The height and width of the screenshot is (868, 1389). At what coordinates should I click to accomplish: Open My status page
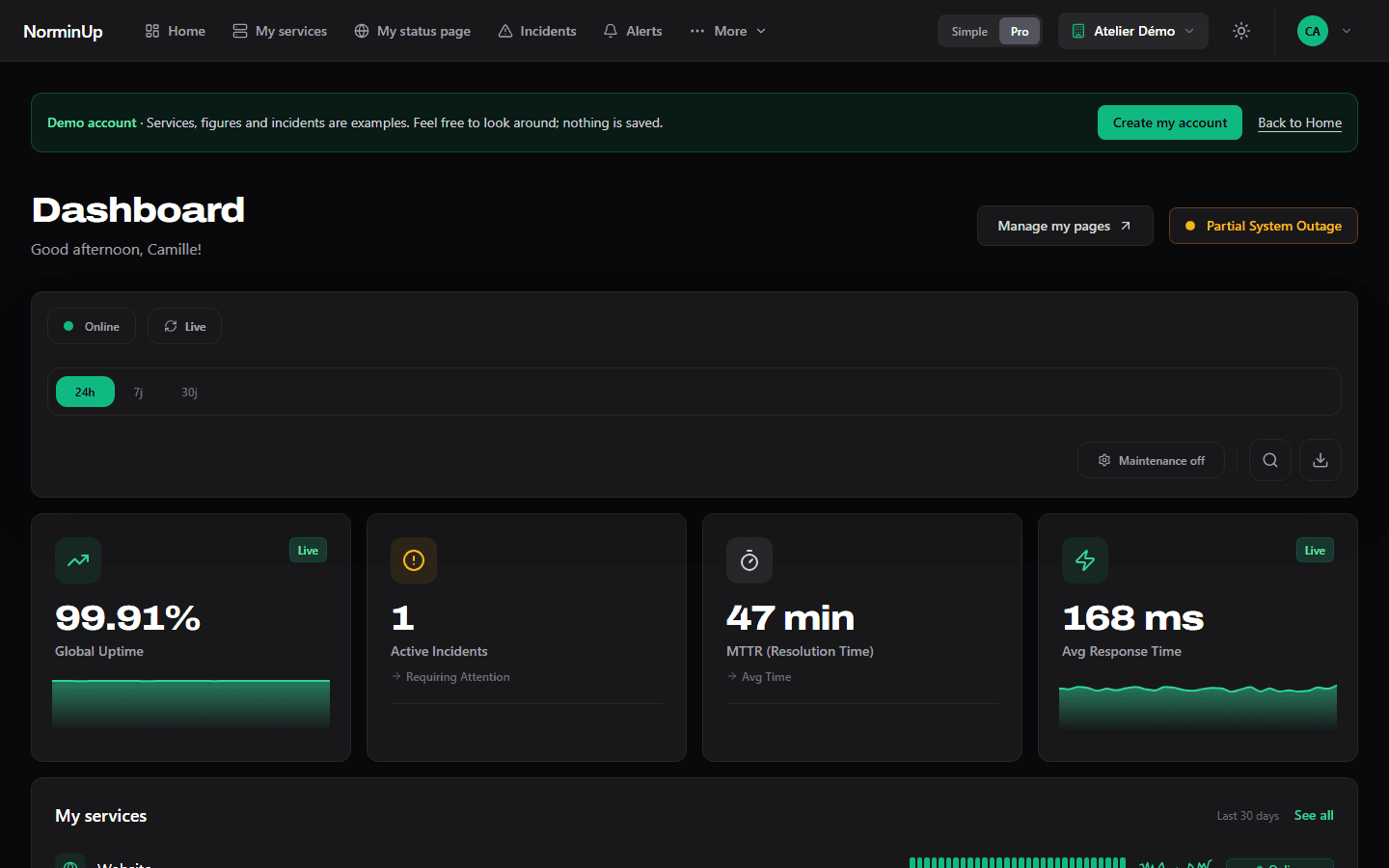pos(412,31)
